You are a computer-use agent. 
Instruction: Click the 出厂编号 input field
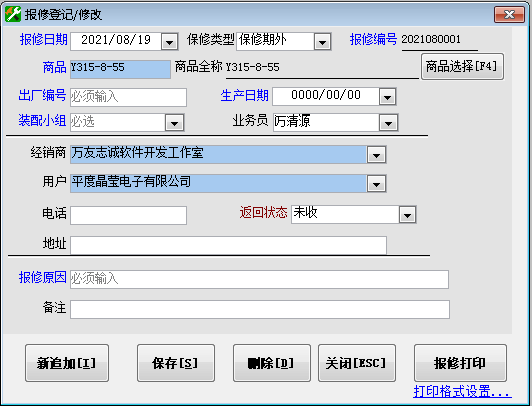click(x=128, y=97)
